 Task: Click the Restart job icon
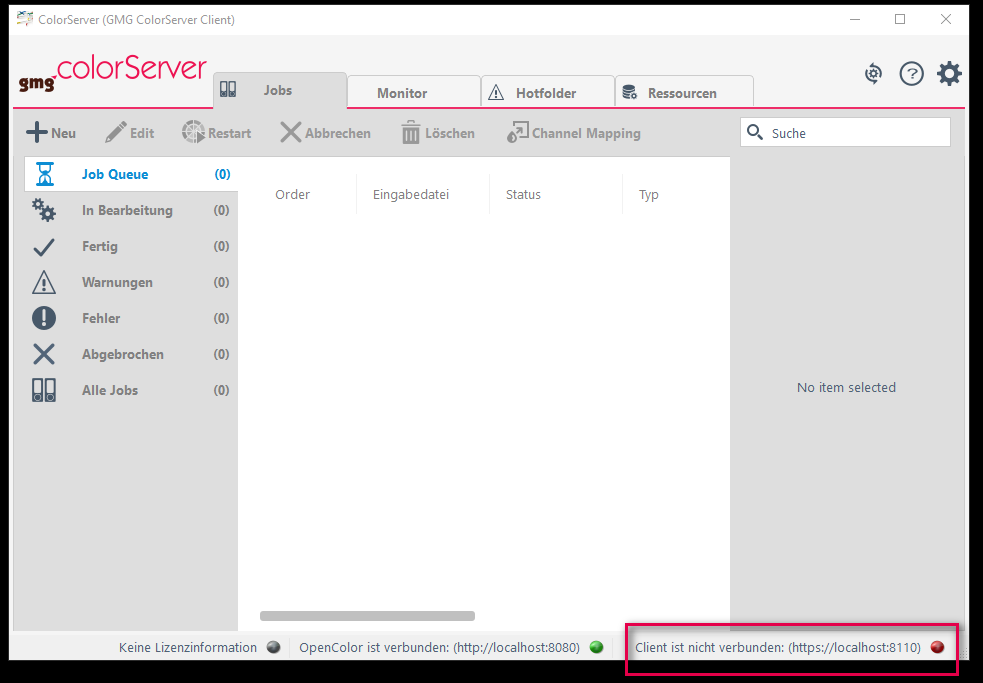tap(193, 132)
